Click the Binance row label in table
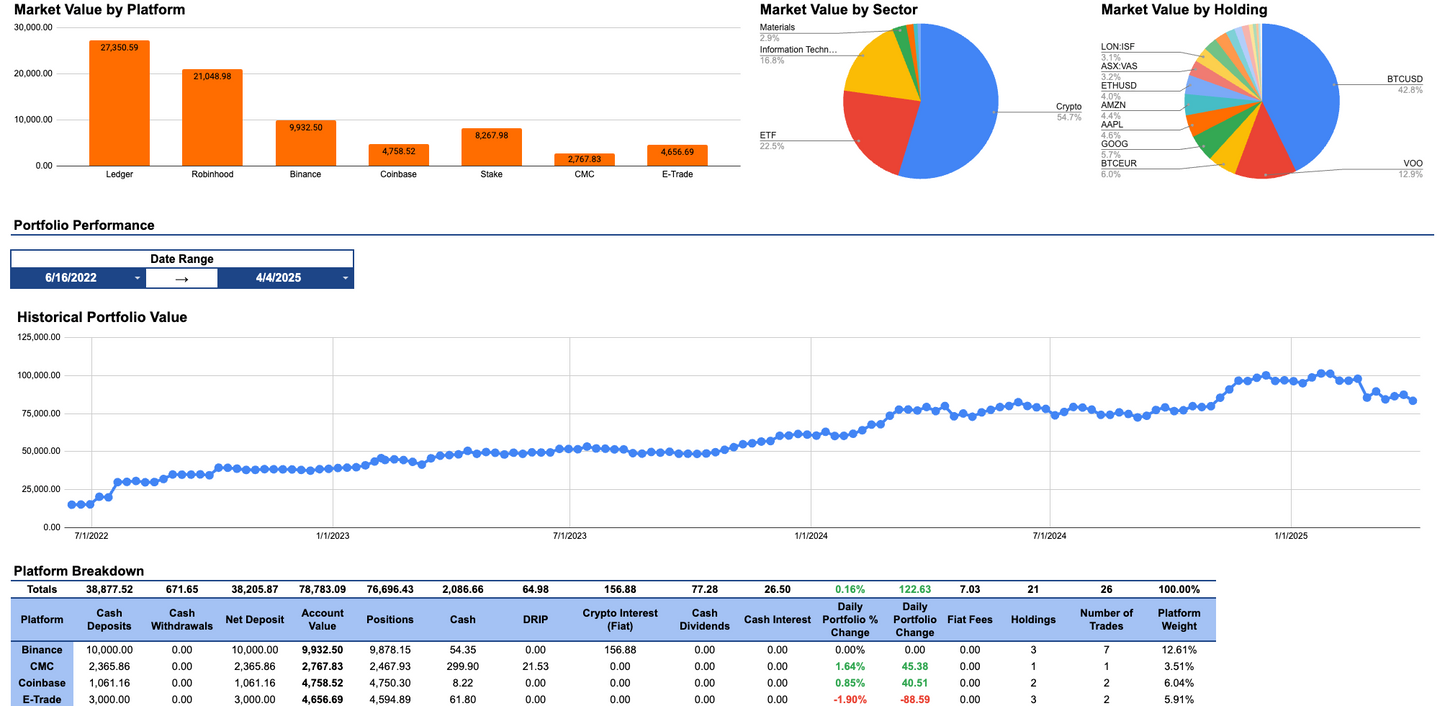The width and height of the screenshot is (1445, 706). point(42,650)
